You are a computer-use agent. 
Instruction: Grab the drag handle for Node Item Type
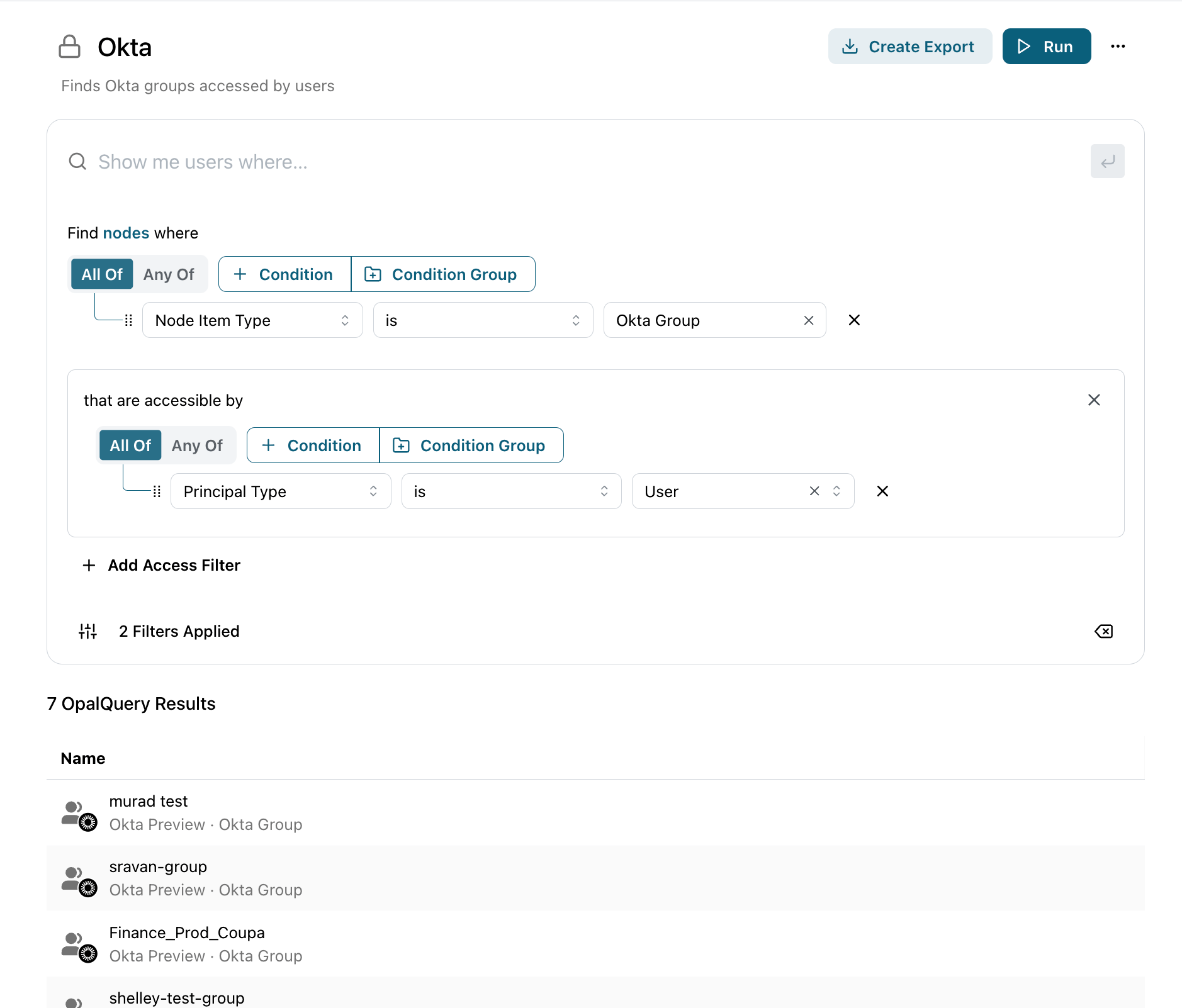point(128,320)
